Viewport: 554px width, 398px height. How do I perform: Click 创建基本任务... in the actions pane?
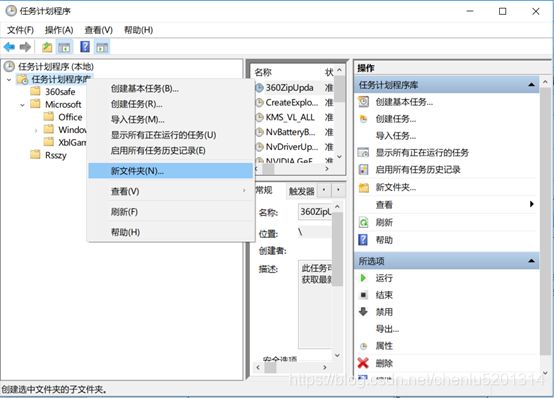tap(404, 102)
